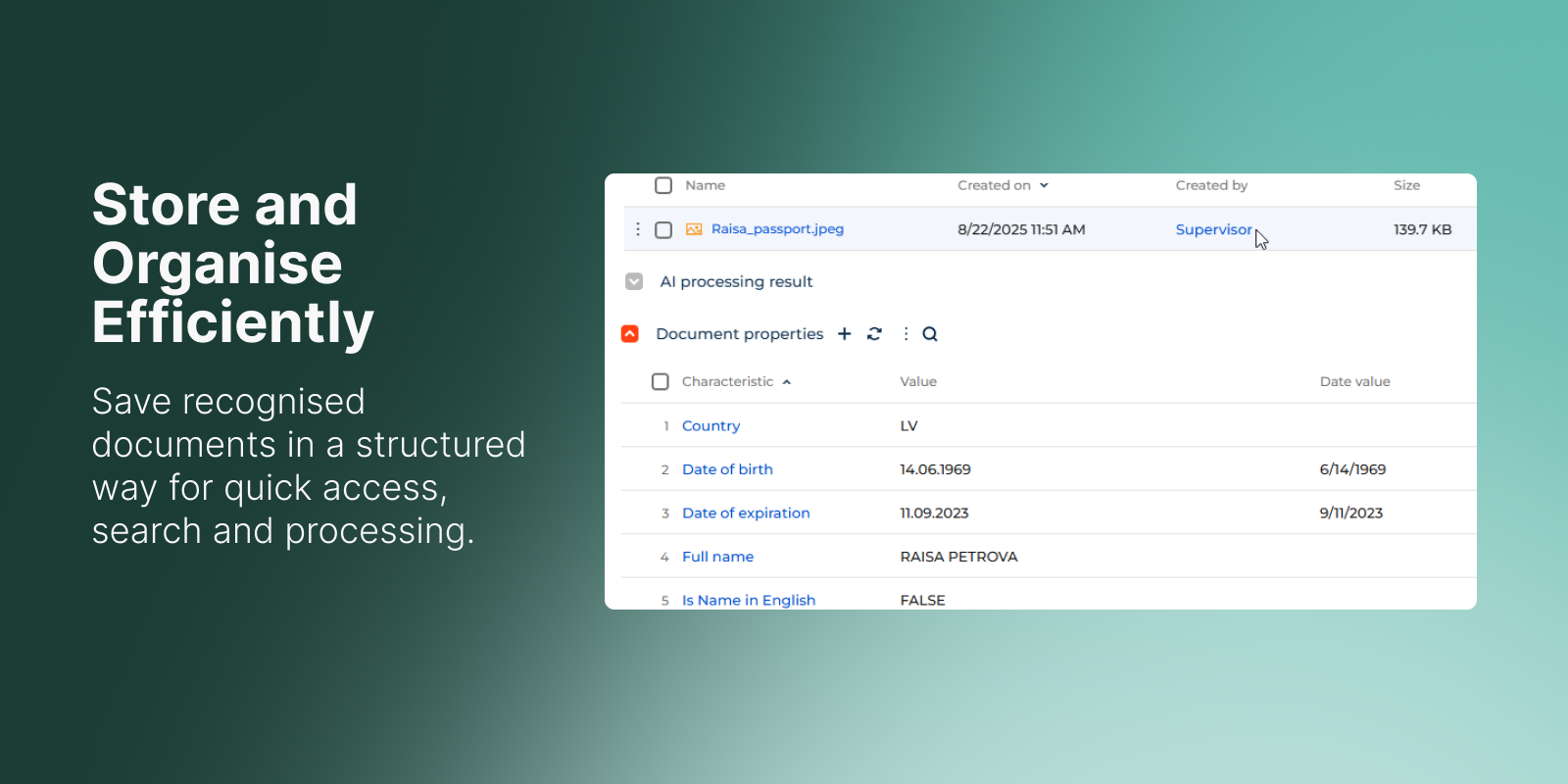Click the search icon in Document properties
The width and height of the screenshot is (1568, 784).
tap(930, 334)
